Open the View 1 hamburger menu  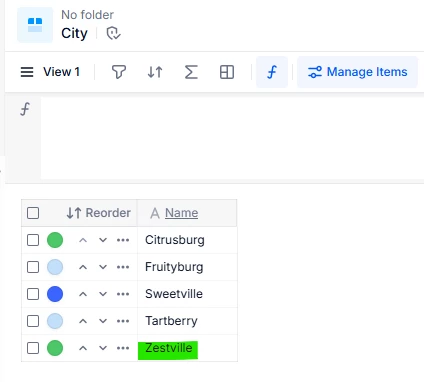(x=27, y=72)
